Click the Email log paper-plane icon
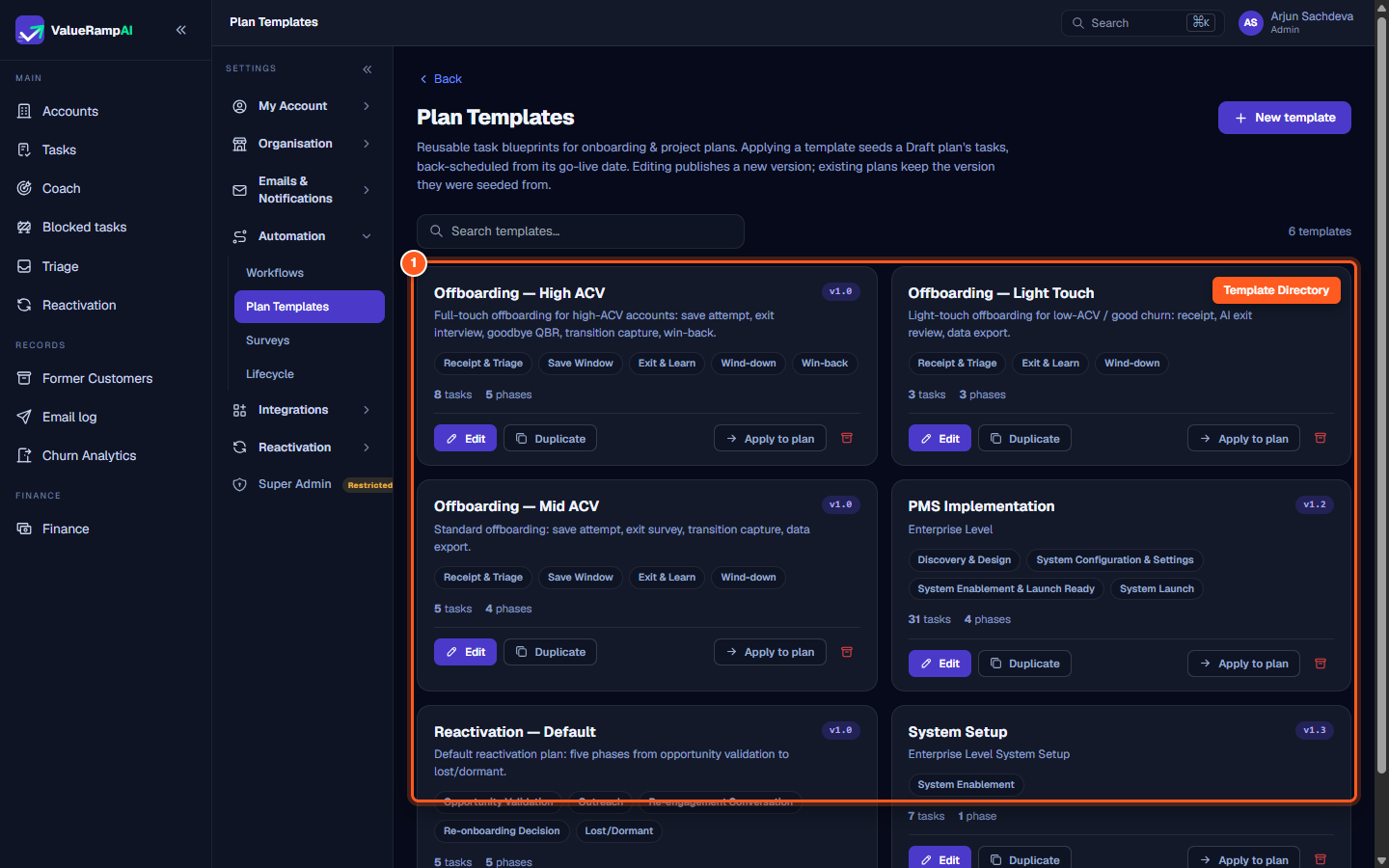Viewport: 1389px width, 868px height. click(24, 417)
